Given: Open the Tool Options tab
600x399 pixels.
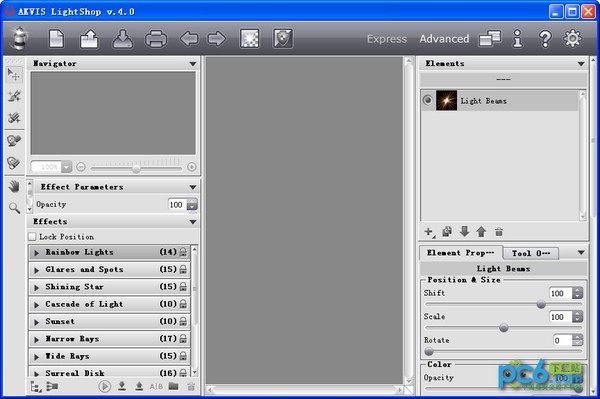Looking at the screenshot, I should [x=531, y=253].
